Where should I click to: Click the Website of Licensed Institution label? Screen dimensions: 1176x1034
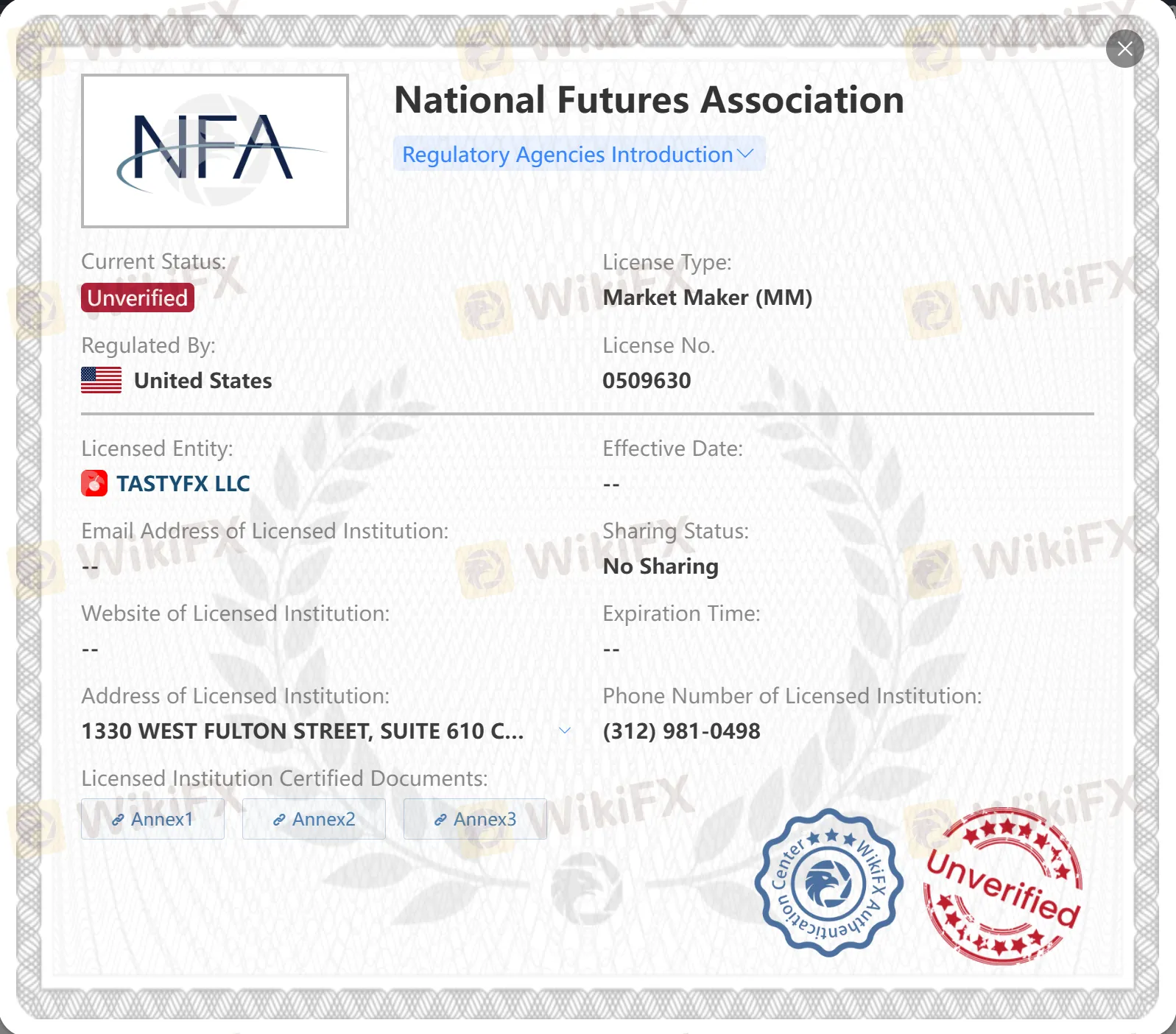pyautogui.click(x=236, y=613)
